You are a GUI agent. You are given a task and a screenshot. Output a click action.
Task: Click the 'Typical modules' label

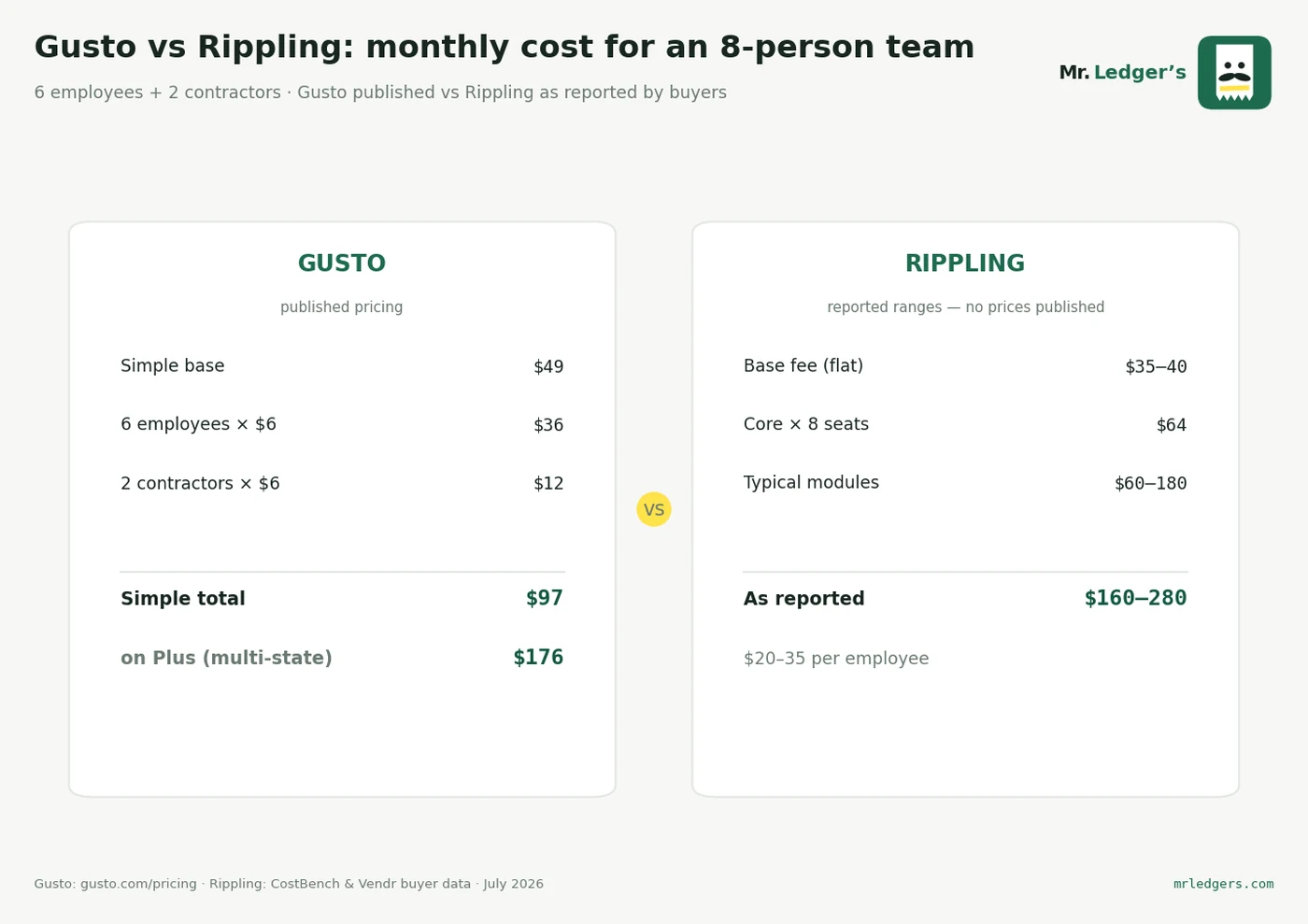pos(811,483)
